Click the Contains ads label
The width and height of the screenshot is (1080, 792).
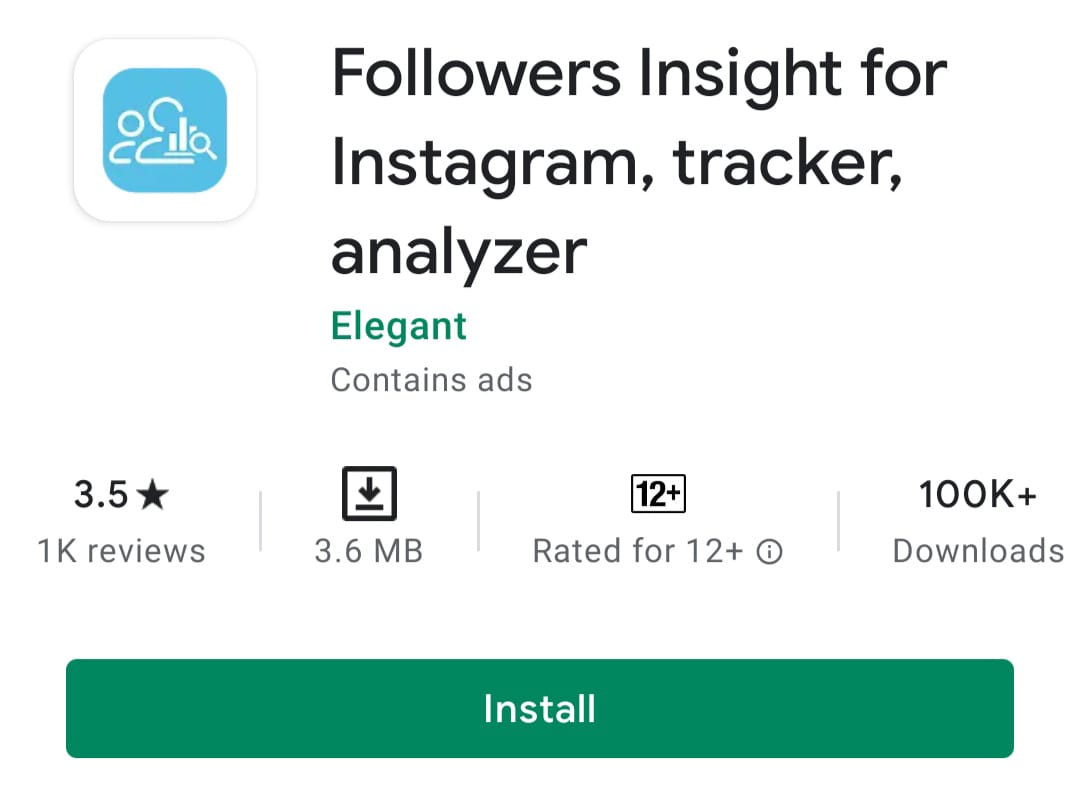pyautogui.click(x=431, y=380)
